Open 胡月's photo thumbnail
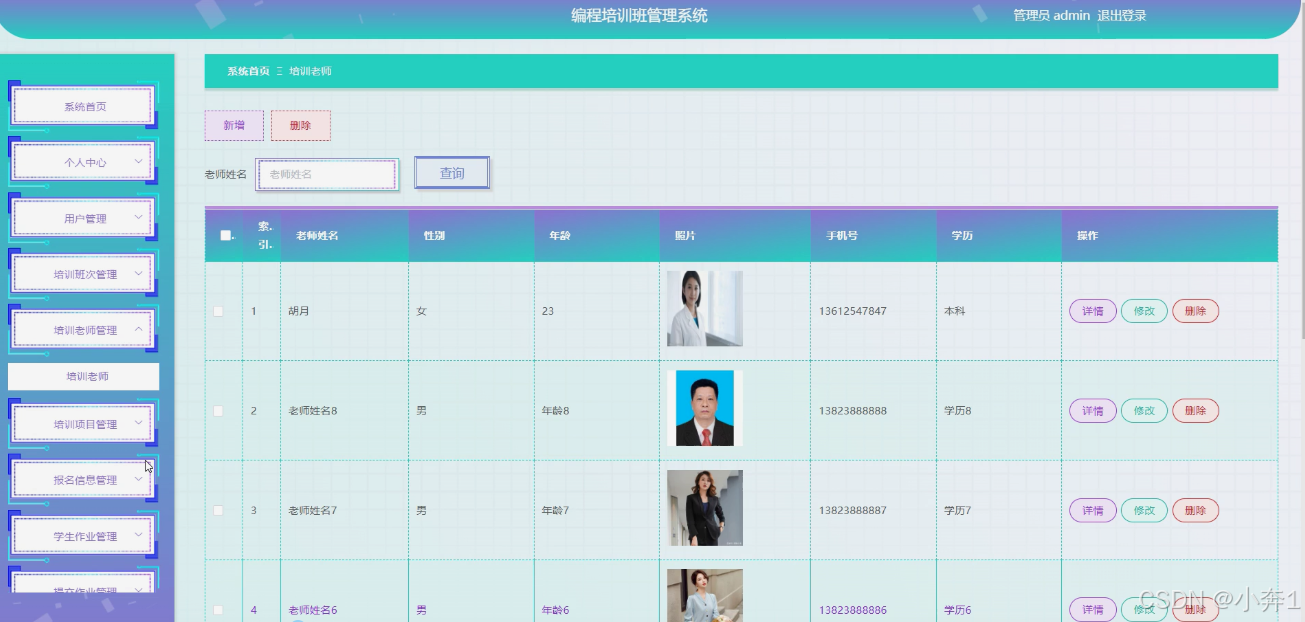The image size is (1305, 622). coord(705,308)
